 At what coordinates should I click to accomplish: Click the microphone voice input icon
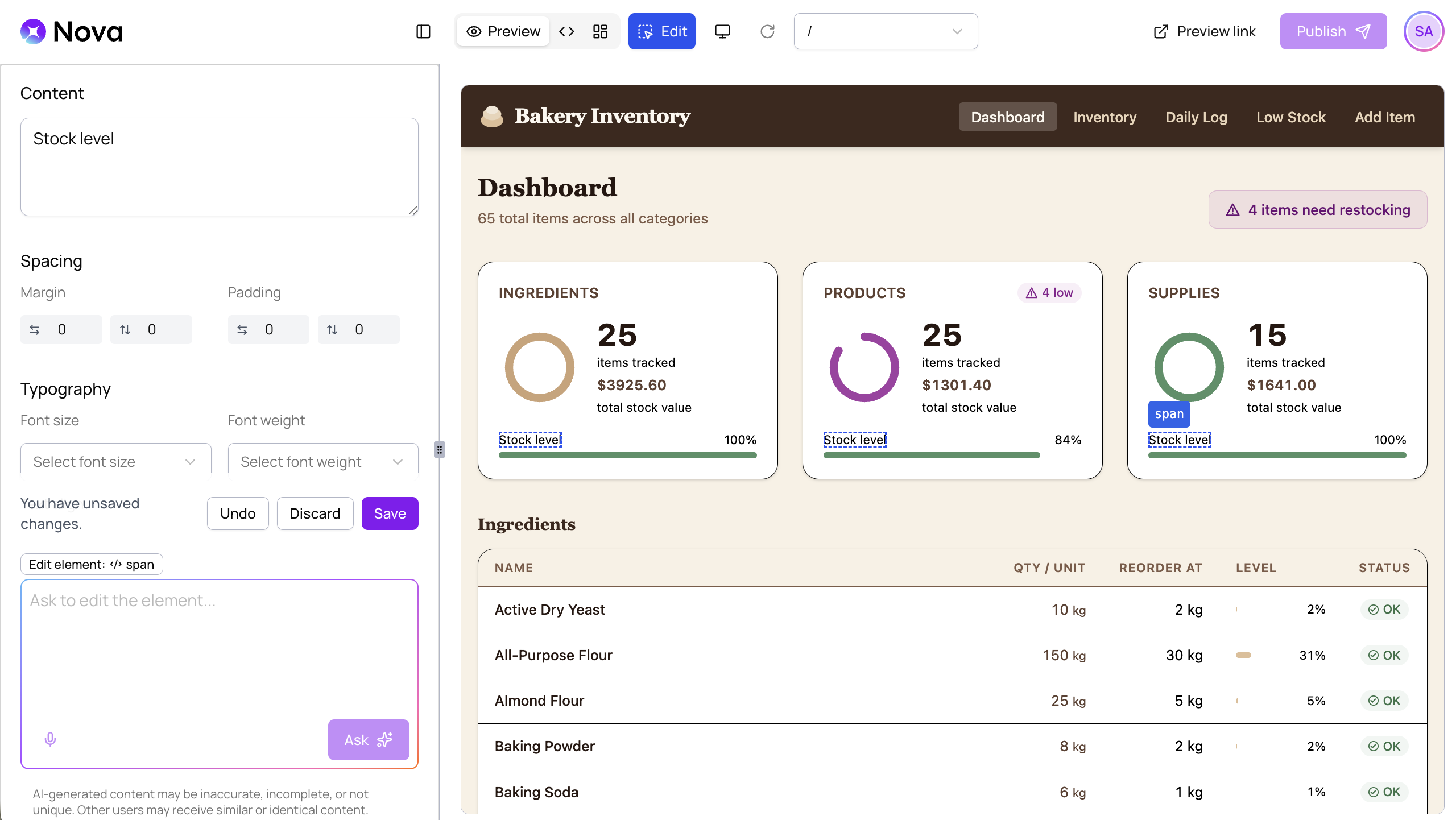coord(50,739)
